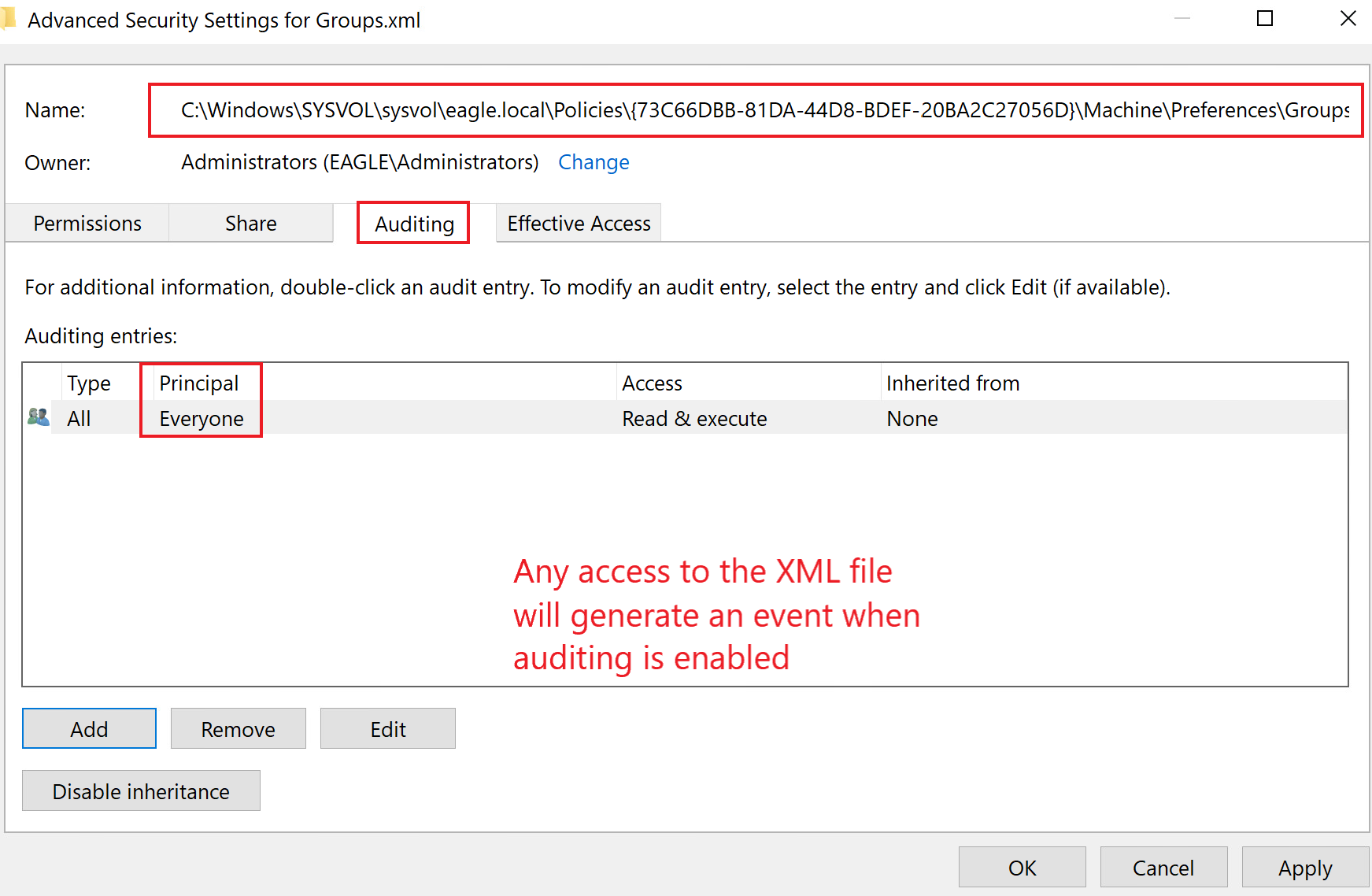Click the Change link to modify the owner
The image size is (1372, 896).
(x=594, y=162)
